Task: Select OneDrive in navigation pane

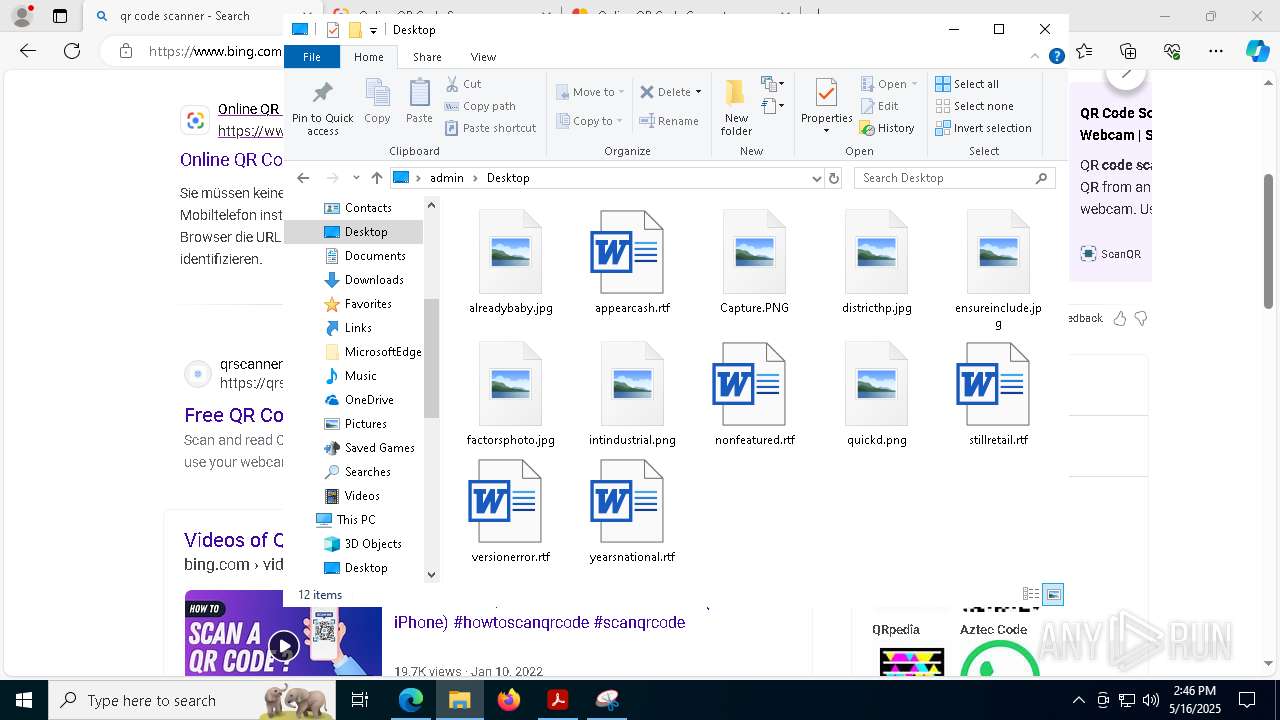Action: (x=358, y=400)
